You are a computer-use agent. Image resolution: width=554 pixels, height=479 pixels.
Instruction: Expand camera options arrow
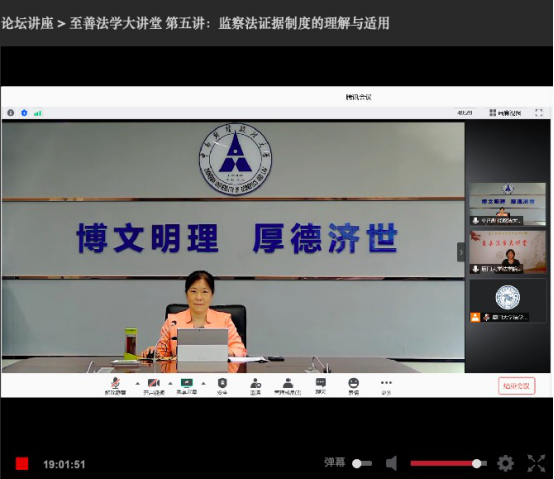coord(170,383)
